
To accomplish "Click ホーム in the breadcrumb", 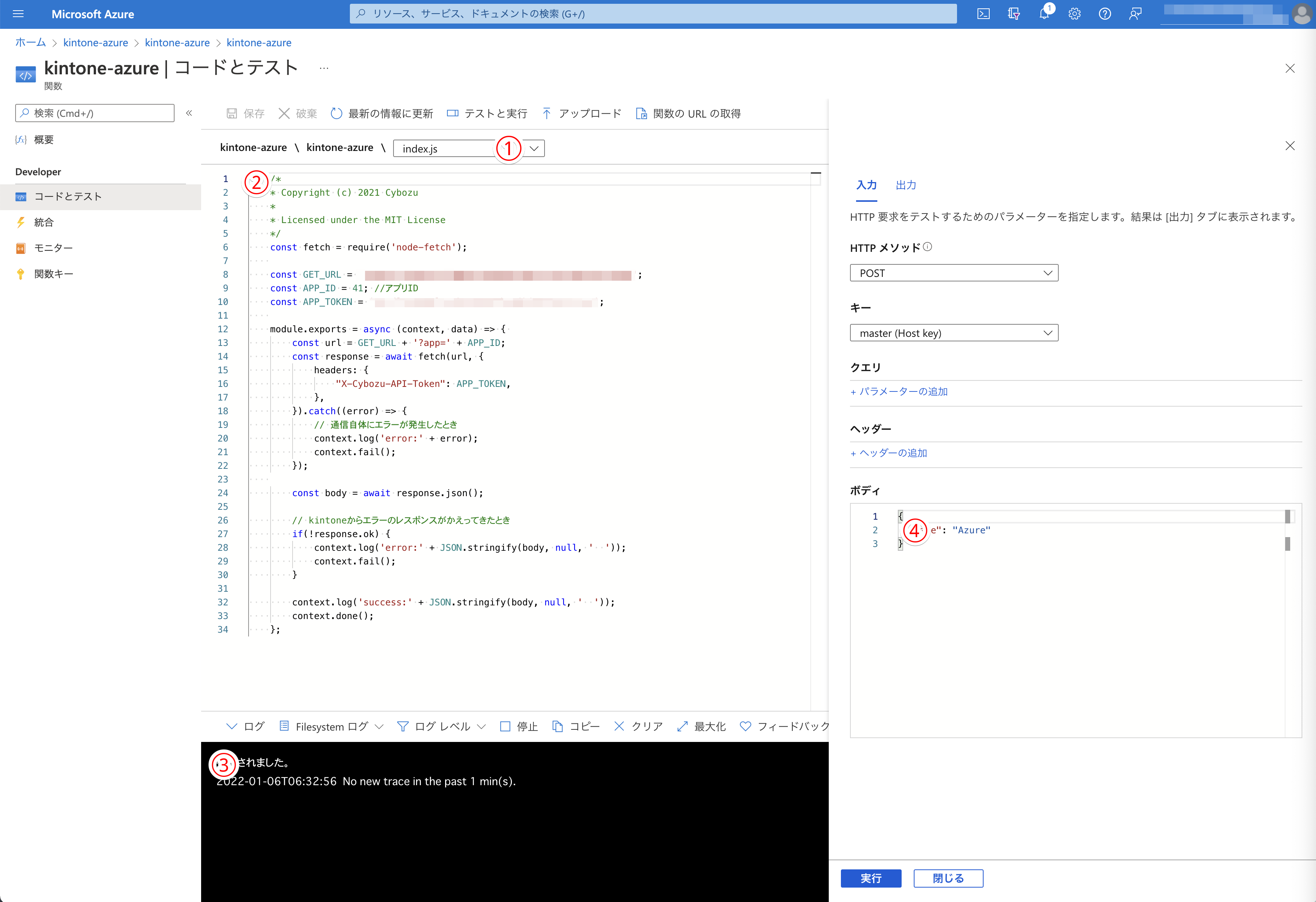I will point(31,42).
